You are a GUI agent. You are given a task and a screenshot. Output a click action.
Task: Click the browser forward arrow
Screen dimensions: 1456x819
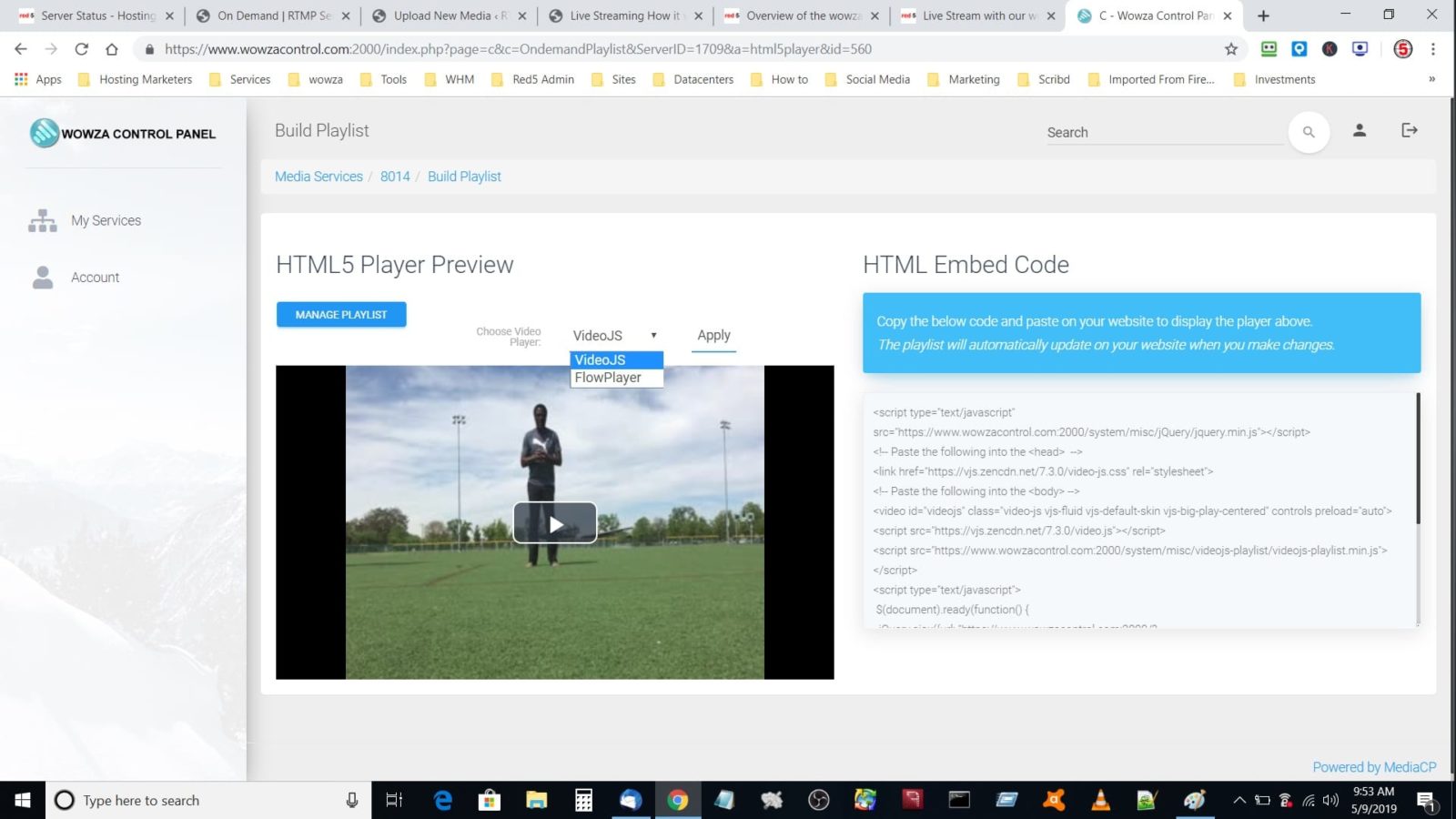(51, 49)
